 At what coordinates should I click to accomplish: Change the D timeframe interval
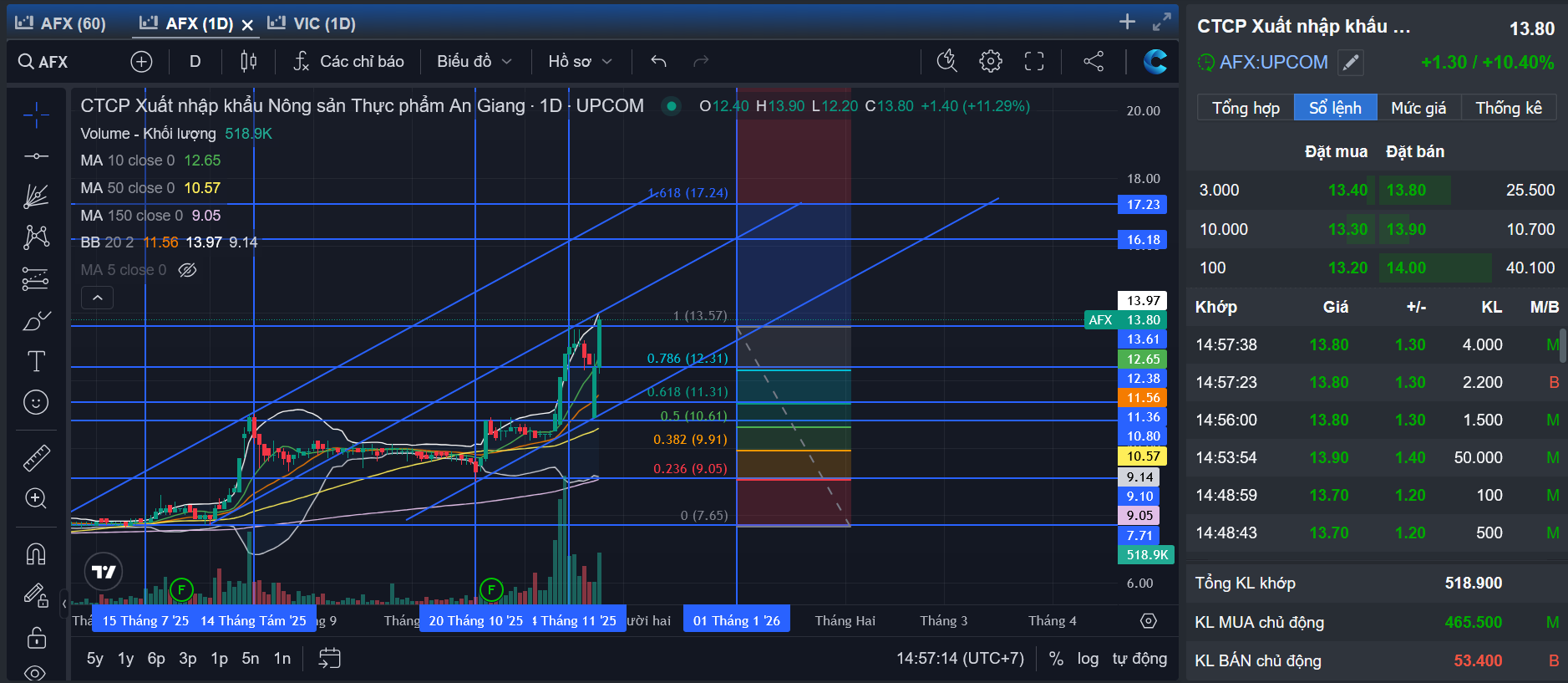[195, 61]
